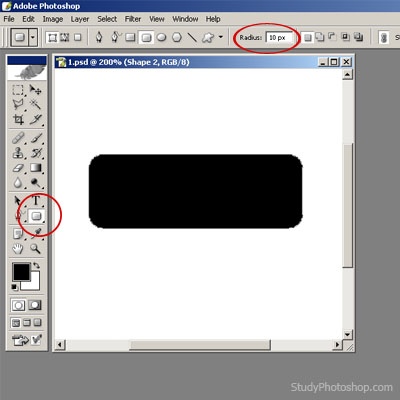Select the Eyedropper tool
Viewport: 400px width, 400px height.
point(36,233)
